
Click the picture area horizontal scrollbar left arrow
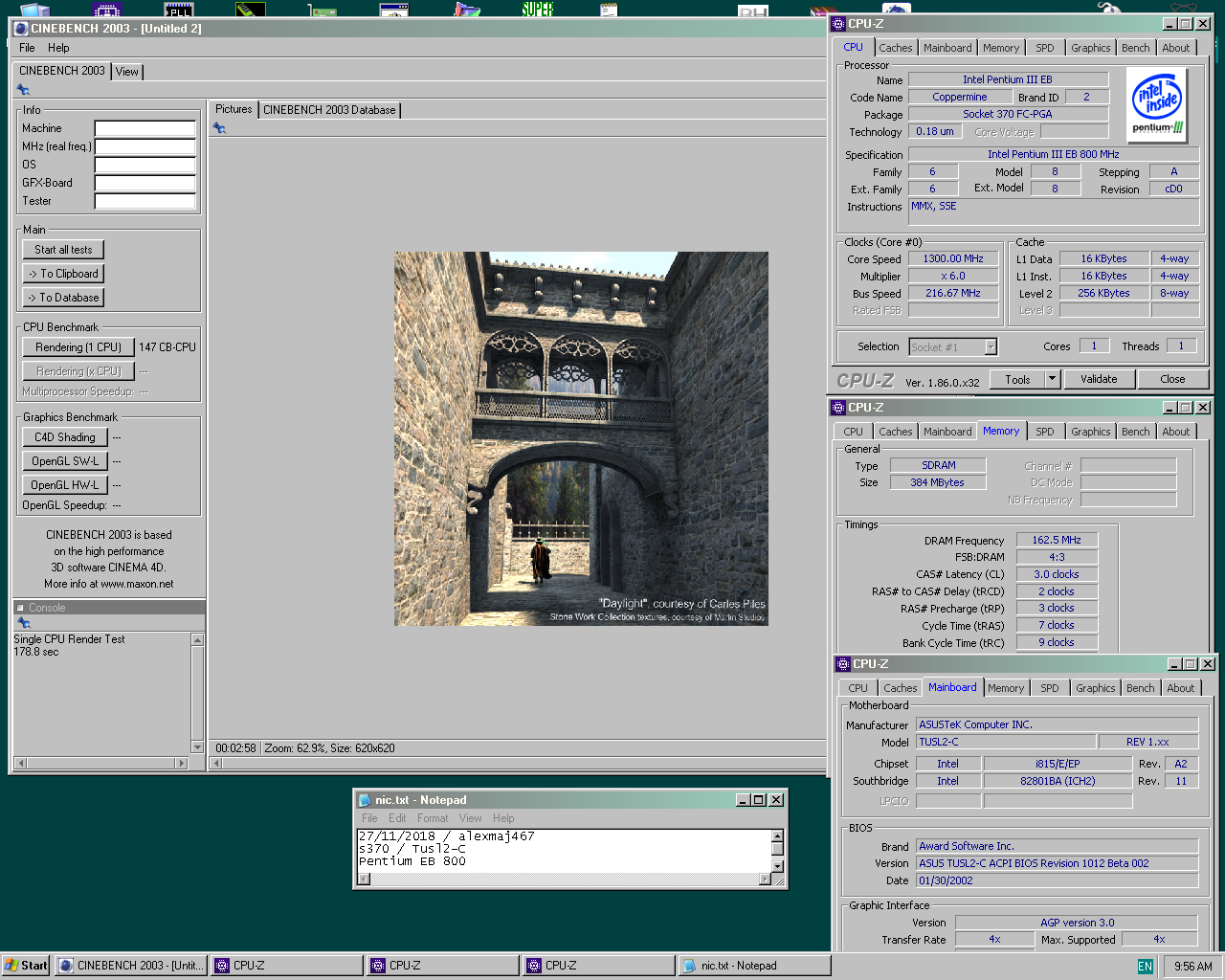point(216,763)
